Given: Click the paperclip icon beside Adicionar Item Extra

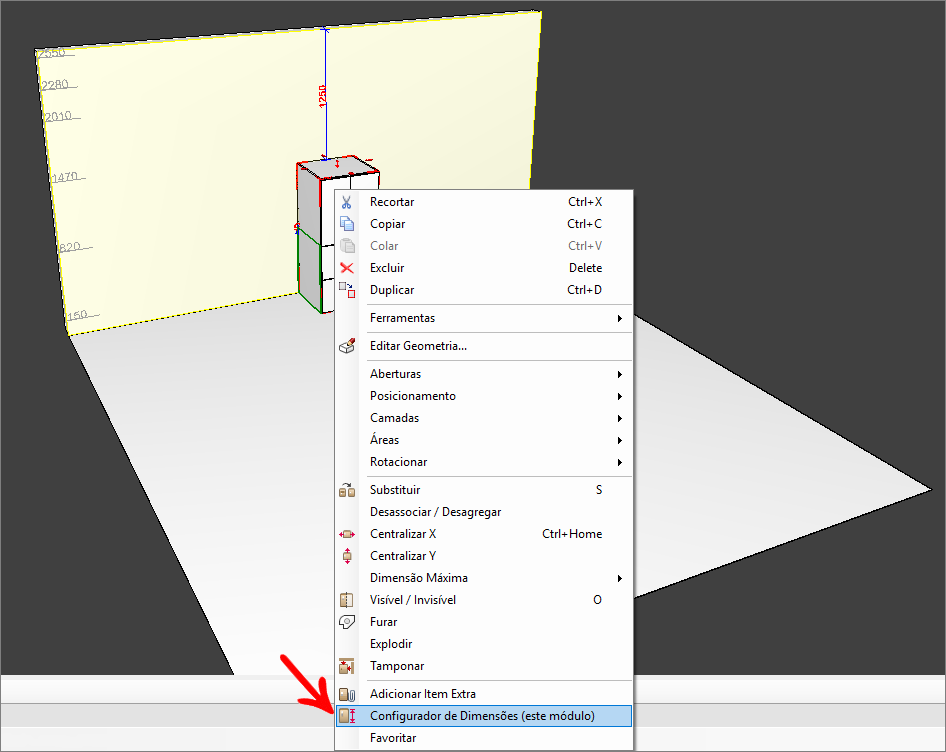Looking at the screenshot, I should coord(347,694).
